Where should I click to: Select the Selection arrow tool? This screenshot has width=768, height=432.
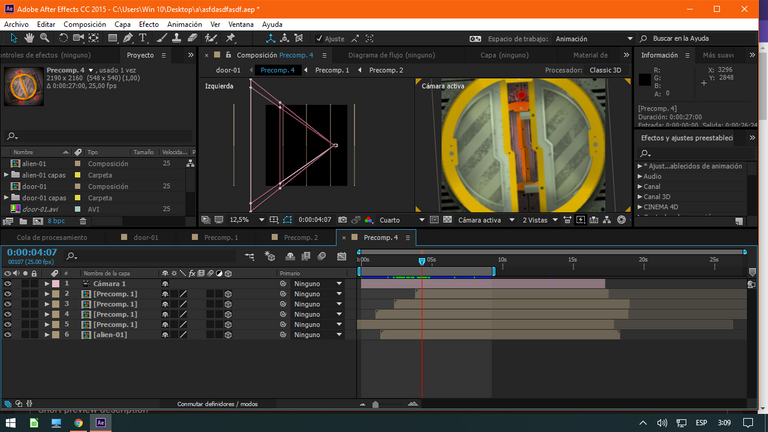(x=13, y=38)
